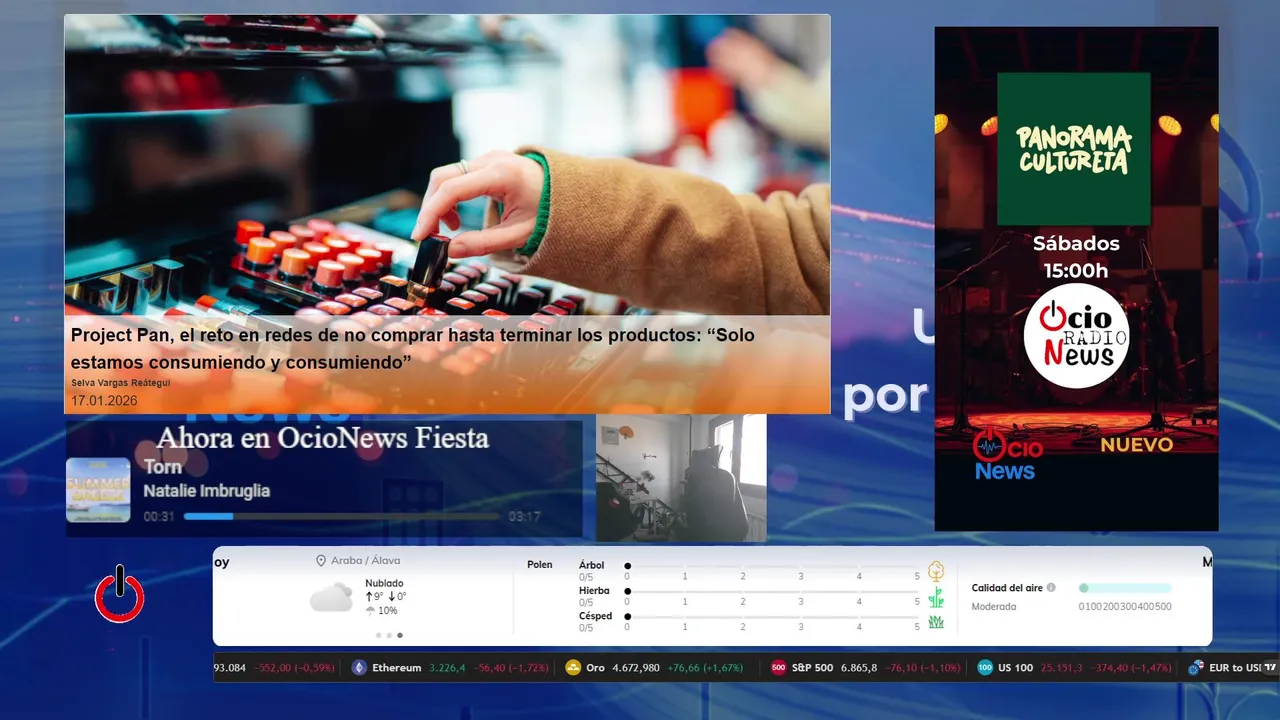Click the TradingView logo in the ticker
1280x720 pixels.
(x=1270, y=667)
